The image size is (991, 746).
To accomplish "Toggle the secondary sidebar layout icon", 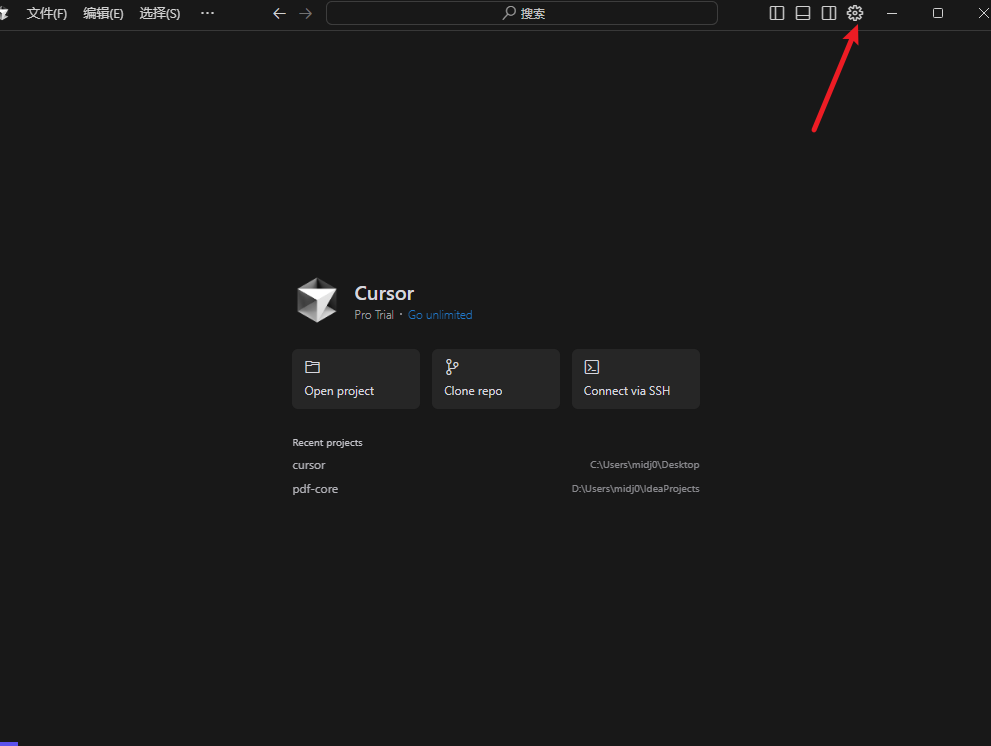I will pos(829,13).
